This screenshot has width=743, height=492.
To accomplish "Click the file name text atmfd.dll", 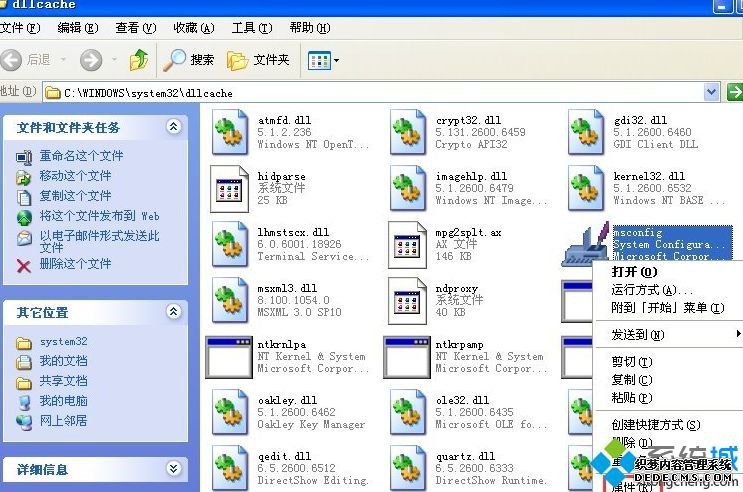I will pyautogui.click(x=284, y=120).
